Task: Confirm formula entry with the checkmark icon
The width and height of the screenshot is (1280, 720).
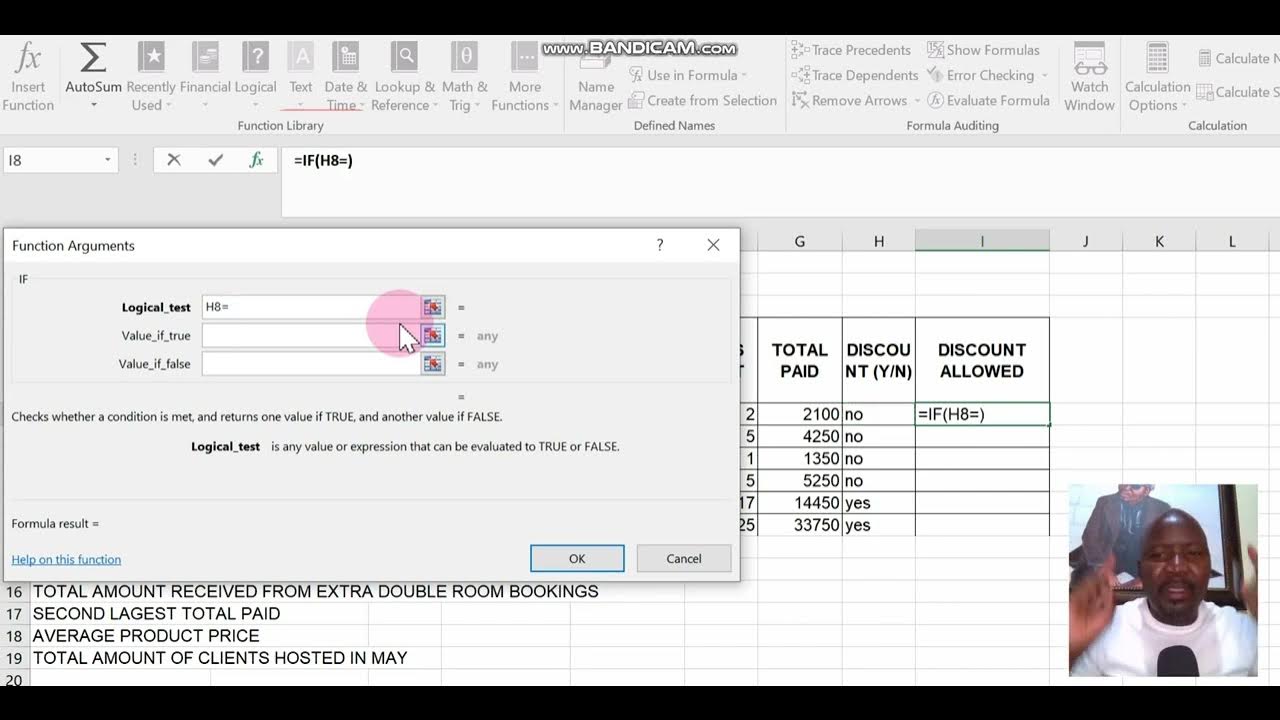Action: pos(215,160)
